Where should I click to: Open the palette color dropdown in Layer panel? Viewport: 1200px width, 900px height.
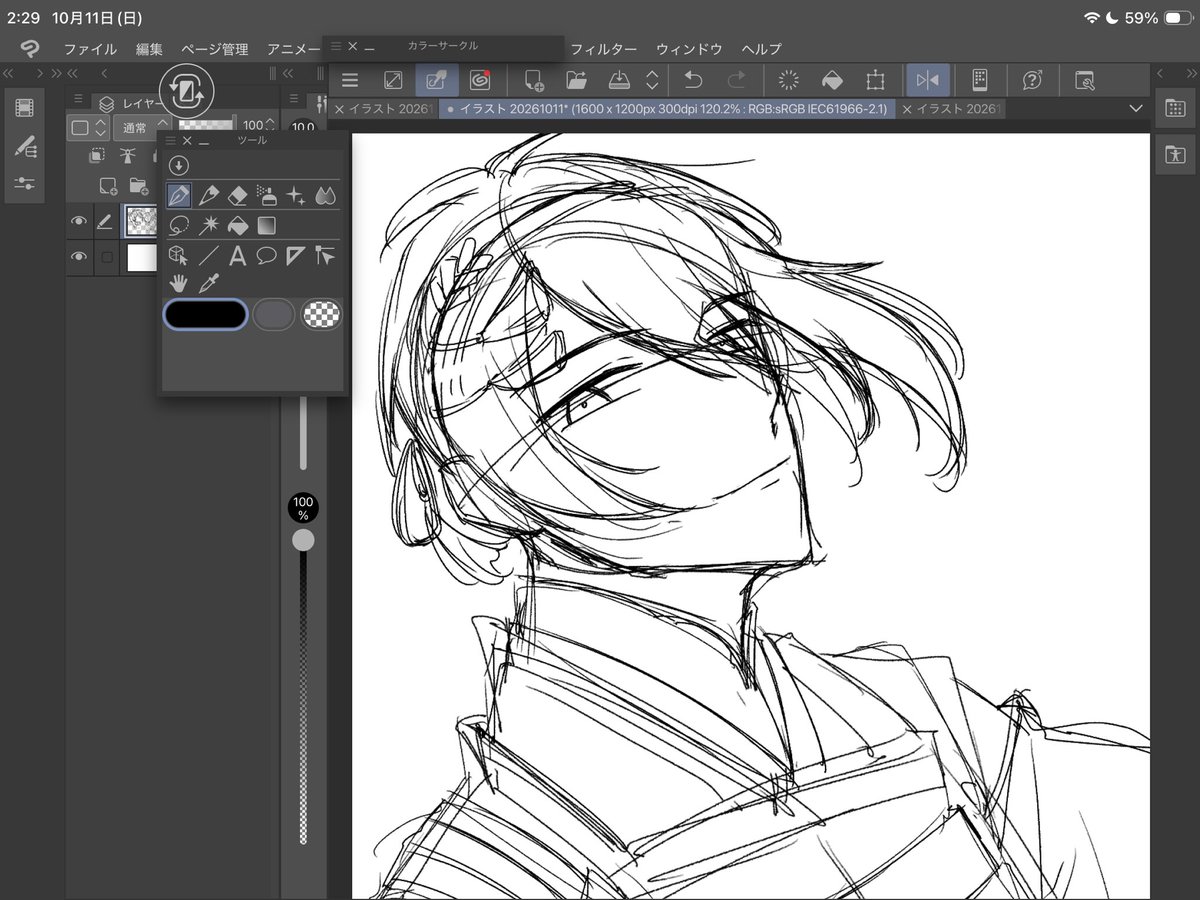pos(87,127)
